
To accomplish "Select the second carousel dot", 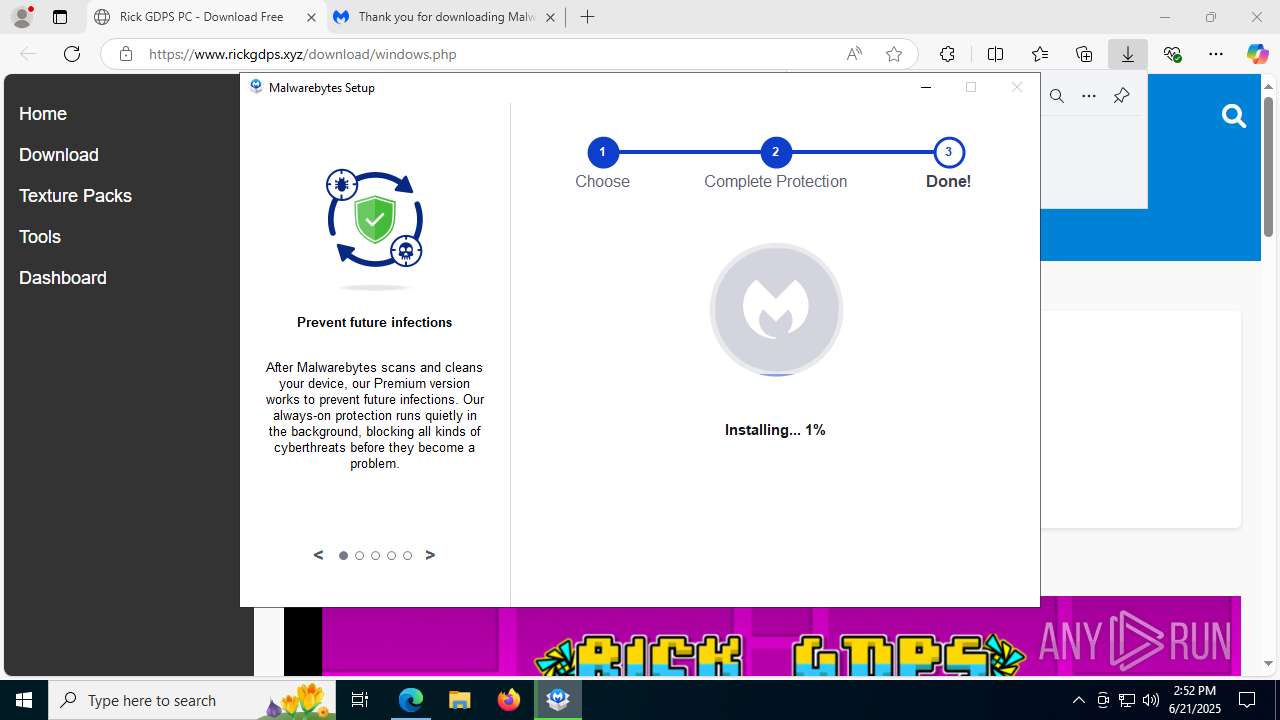I will coord(359,556).
